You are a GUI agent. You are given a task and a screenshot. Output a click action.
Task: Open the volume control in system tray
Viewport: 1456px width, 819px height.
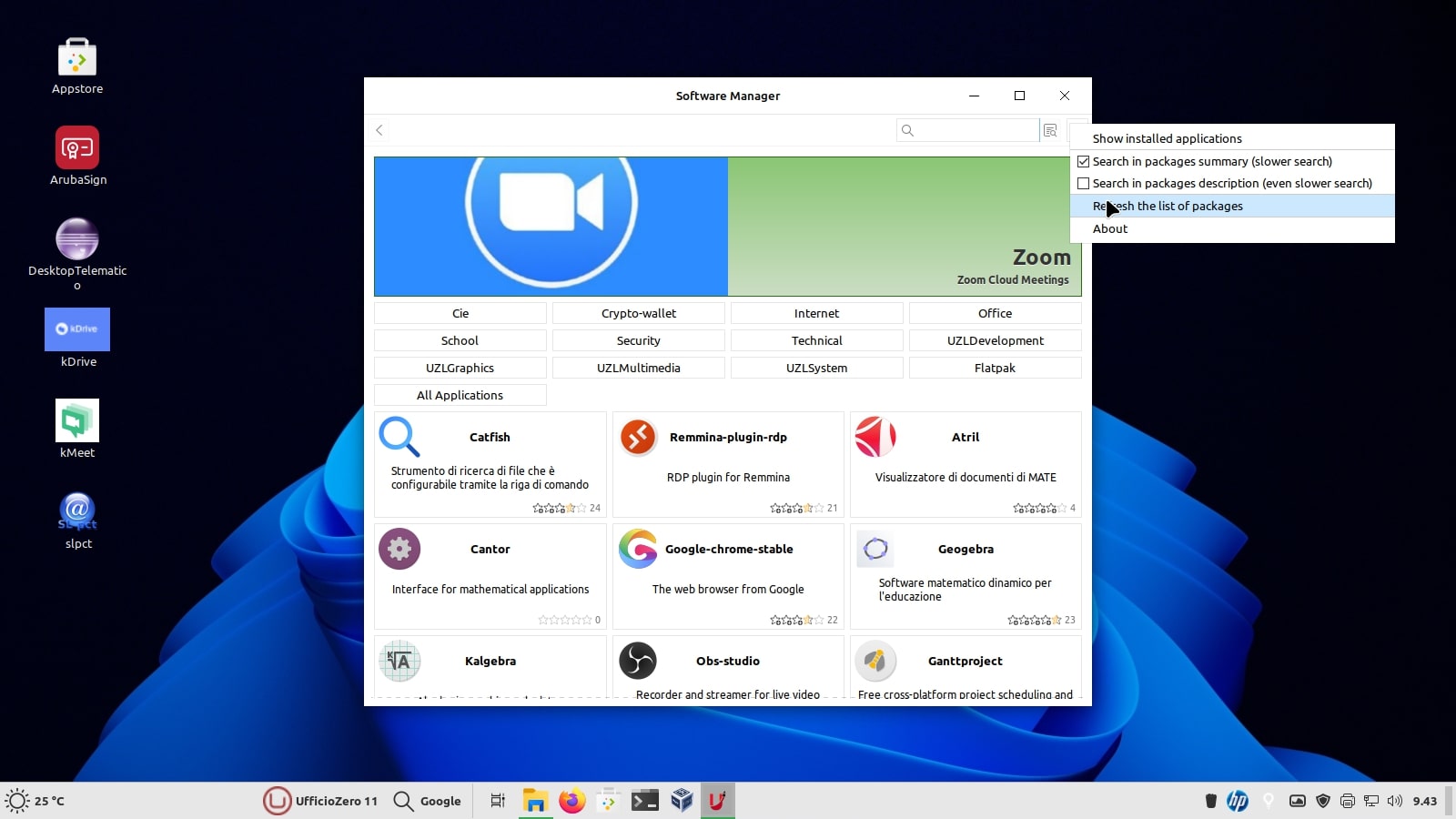[x=1395, y=801]
